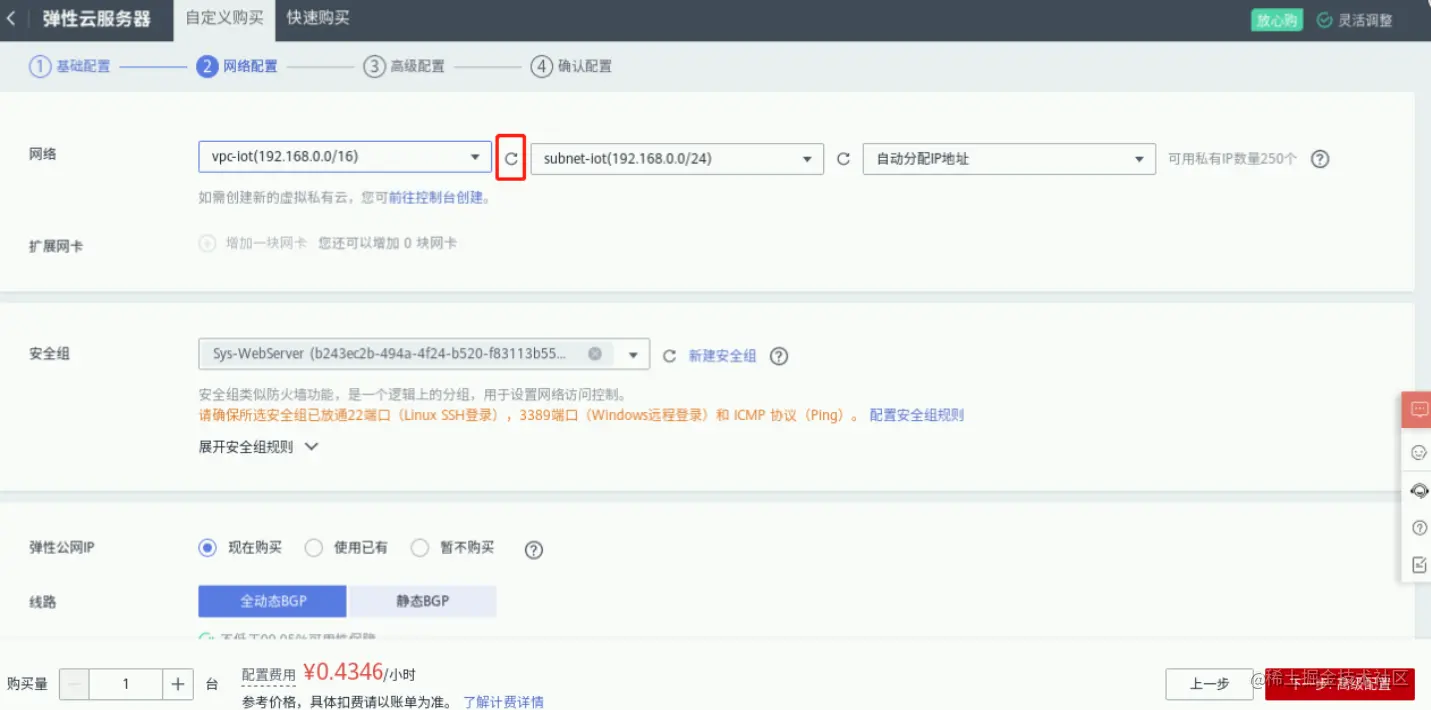Refresh the subnet-iot subnet list
This screenshot has width=1431, height=710.
843,158
